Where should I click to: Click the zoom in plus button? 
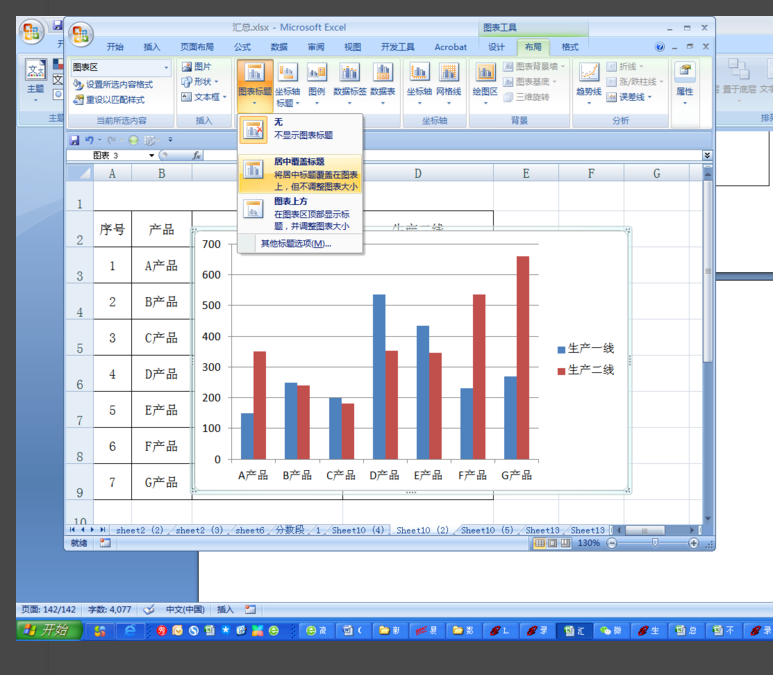tap(694, 543)
